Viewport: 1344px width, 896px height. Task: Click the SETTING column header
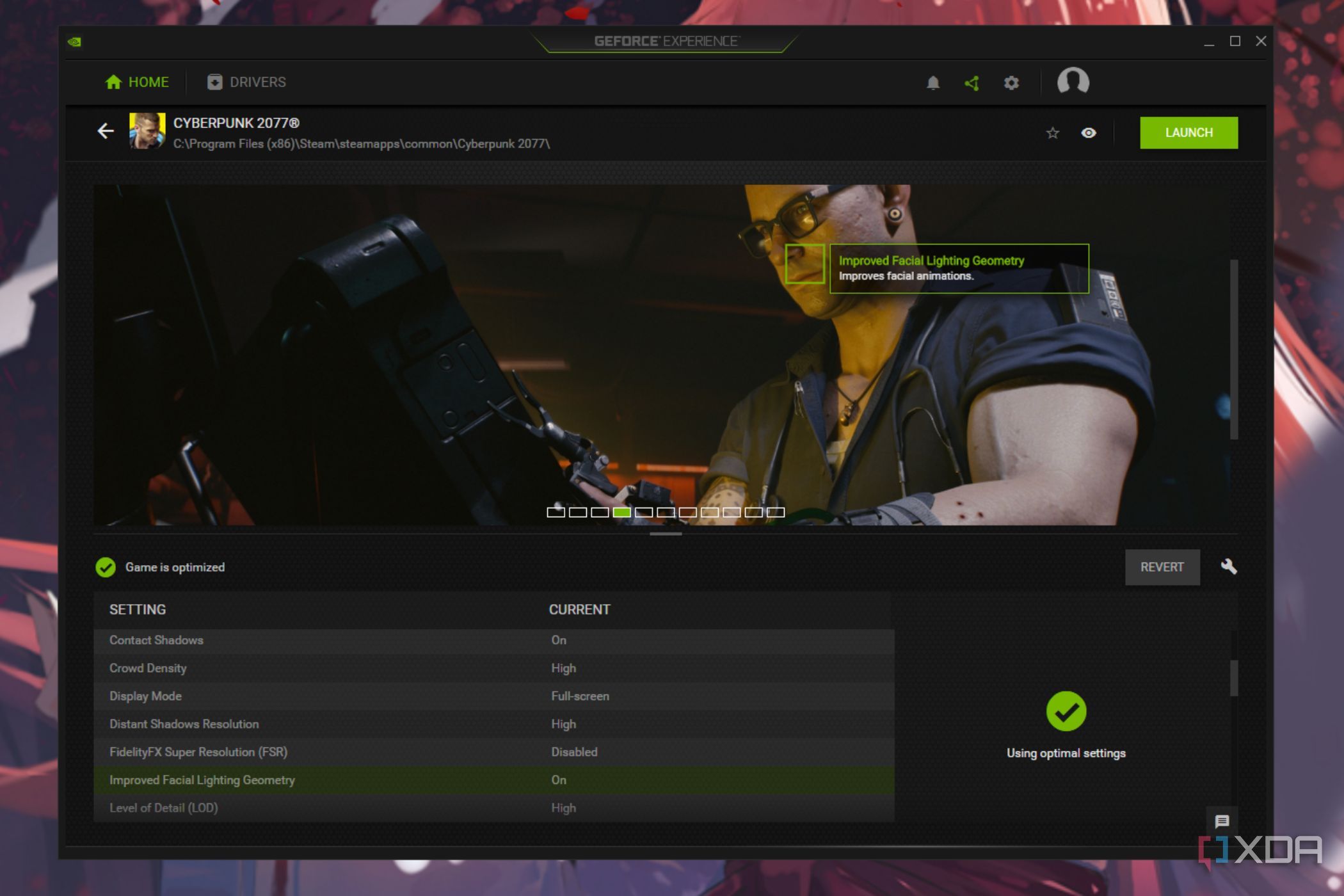pos(138,609)
